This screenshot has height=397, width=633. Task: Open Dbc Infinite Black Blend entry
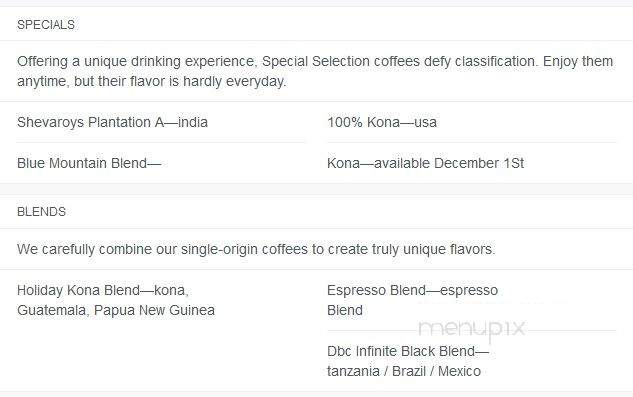(408, 361)
